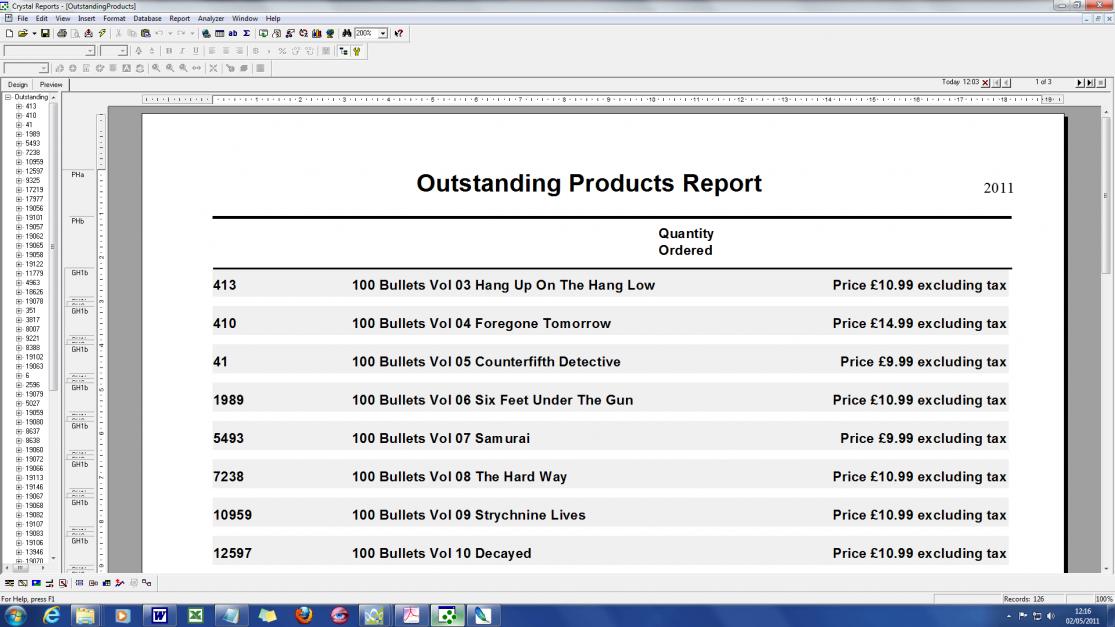Collapse the Outstanding root tree node
The image size is (1115, 627).
coord(8,97)
